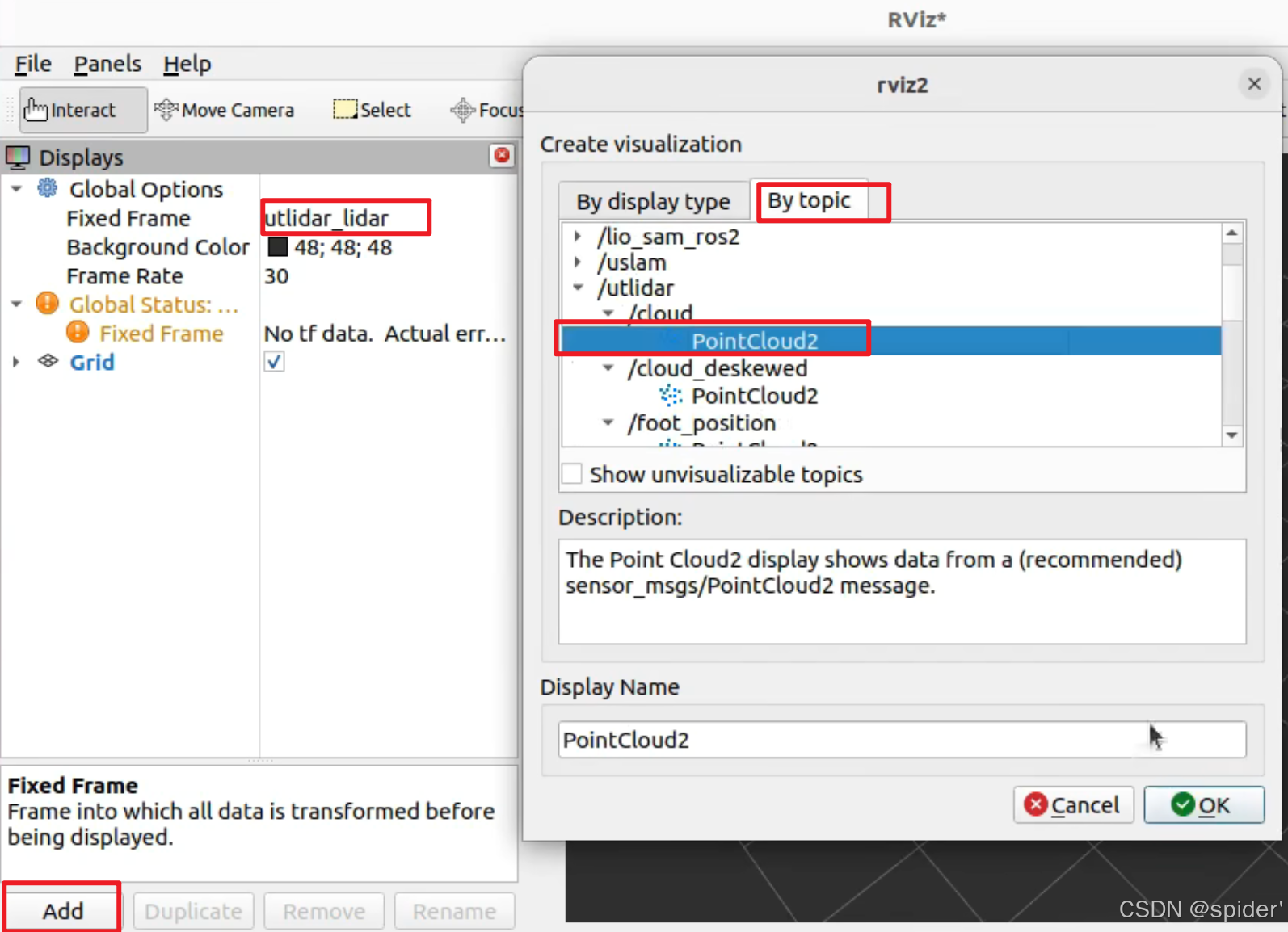Screen dimensions: 1288x932
Task: Click the Display Name input field
Action: pos(902,740)
